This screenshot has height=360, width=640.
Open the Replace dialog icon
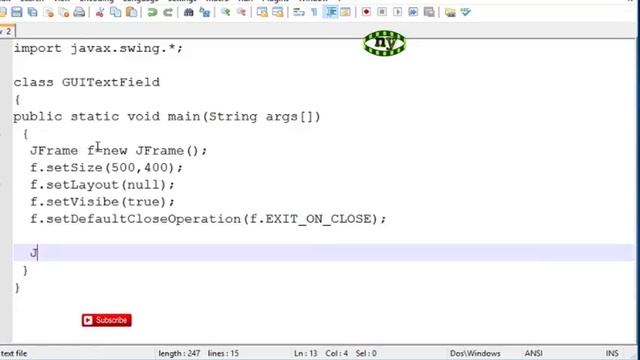click(x=204, y=12)
